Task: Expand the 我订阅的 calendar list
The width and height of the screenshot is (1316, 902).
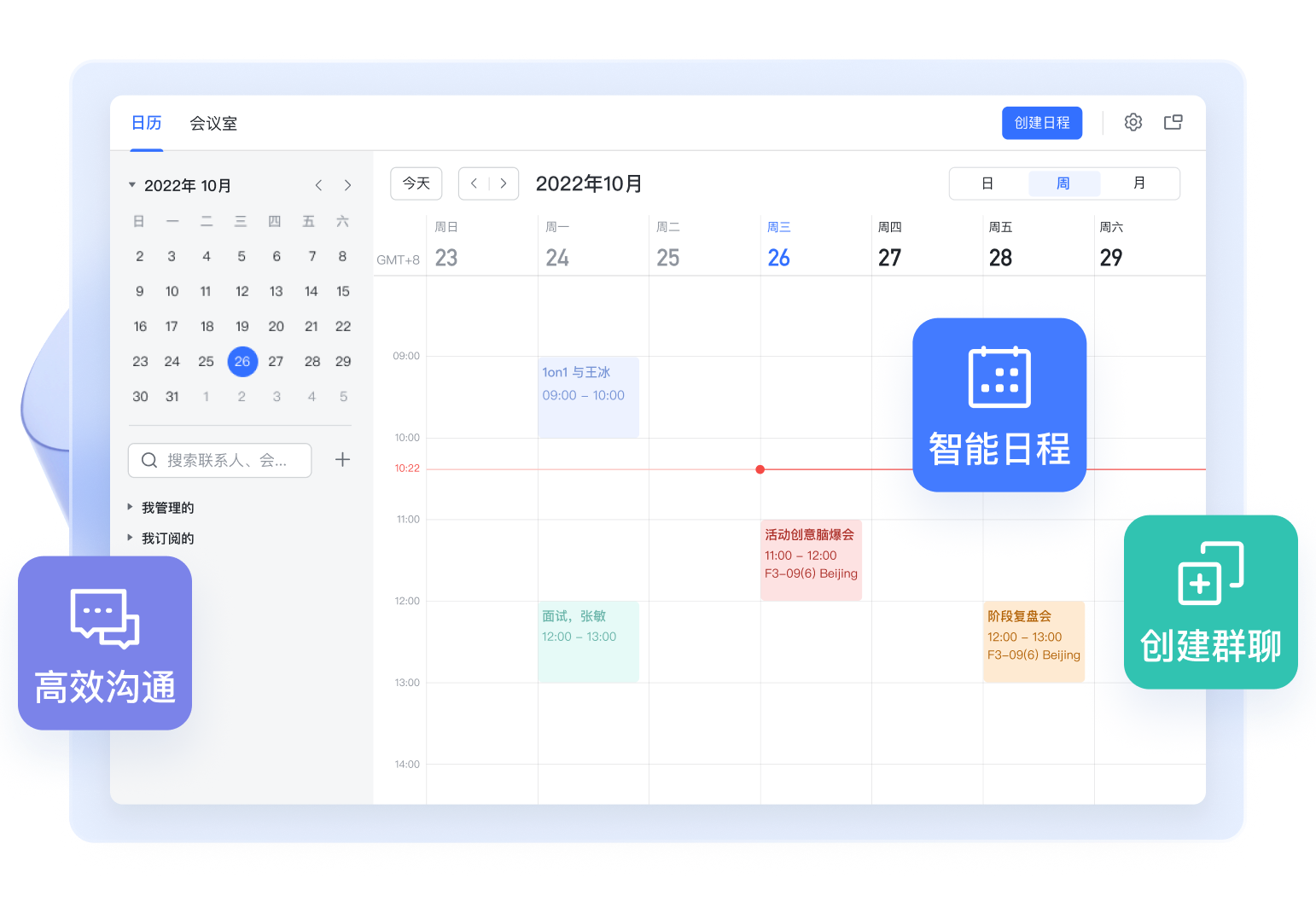Action: tap(131, 538)
